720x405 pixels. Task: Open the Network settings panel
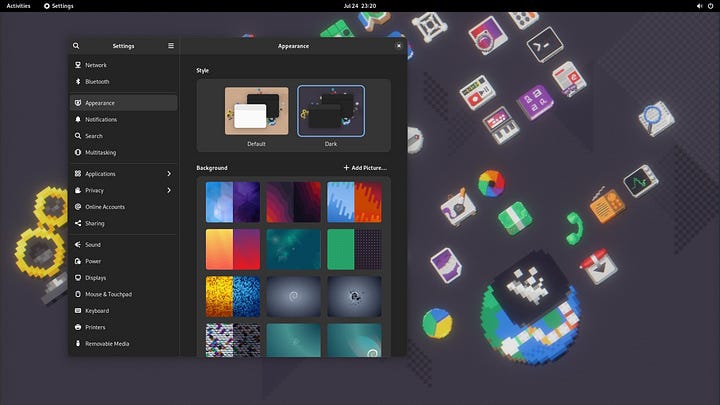tap(123, 65)
